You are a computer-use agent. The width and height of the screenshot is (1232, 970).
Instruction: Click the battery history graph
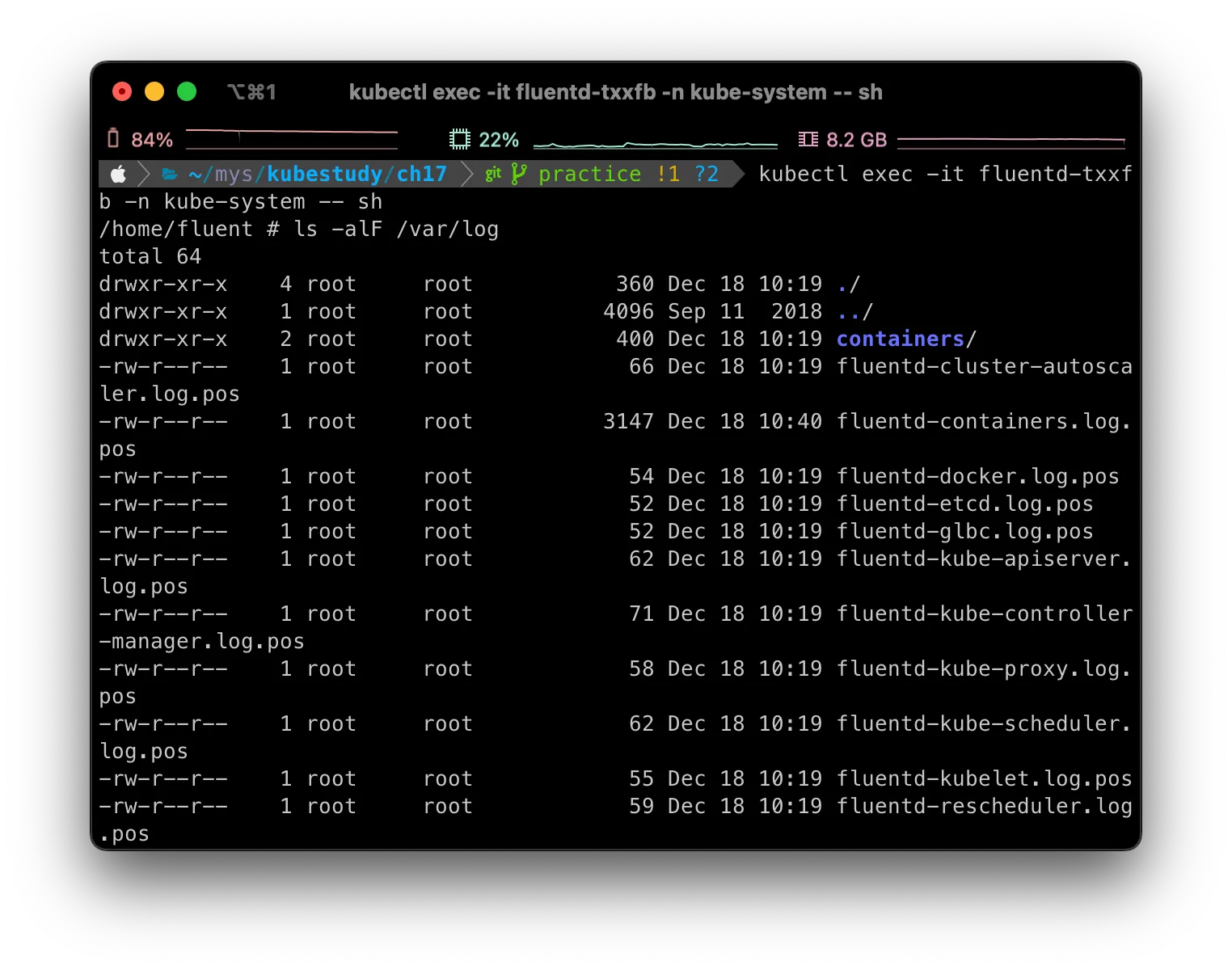point(292,139)
